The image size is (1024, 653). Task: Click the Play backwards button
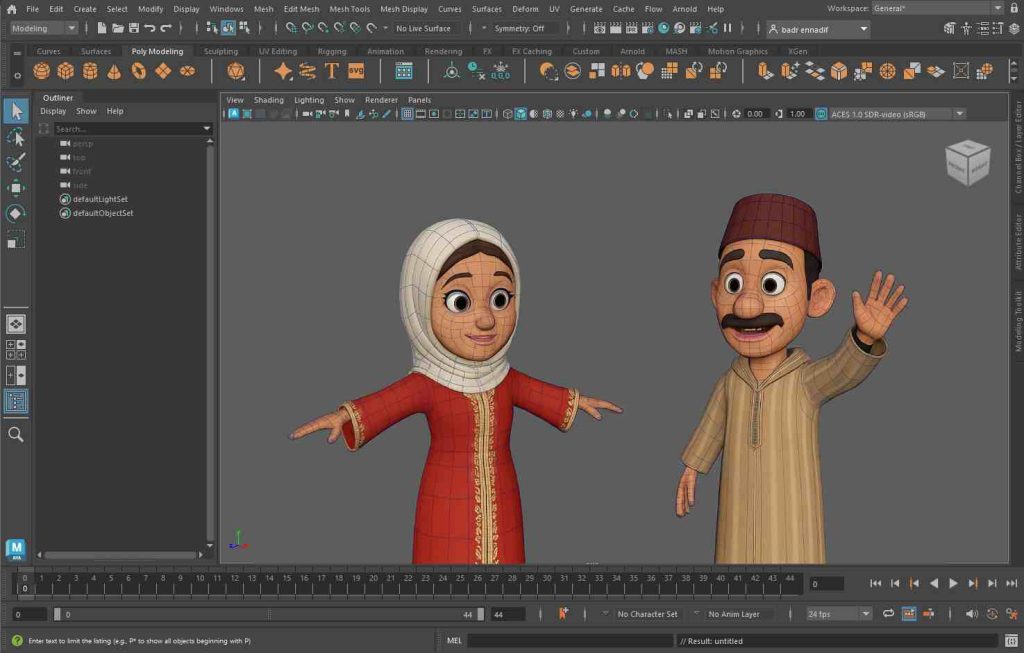click(934, 583)
